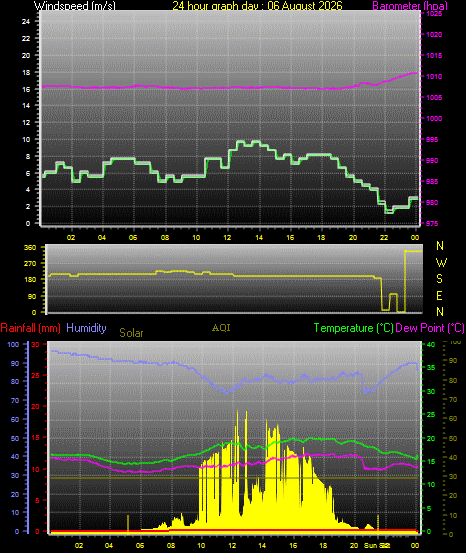Screen dimensions: 466x553
Task: Click the E compass letter on direction chart
Action: point(439,296)
